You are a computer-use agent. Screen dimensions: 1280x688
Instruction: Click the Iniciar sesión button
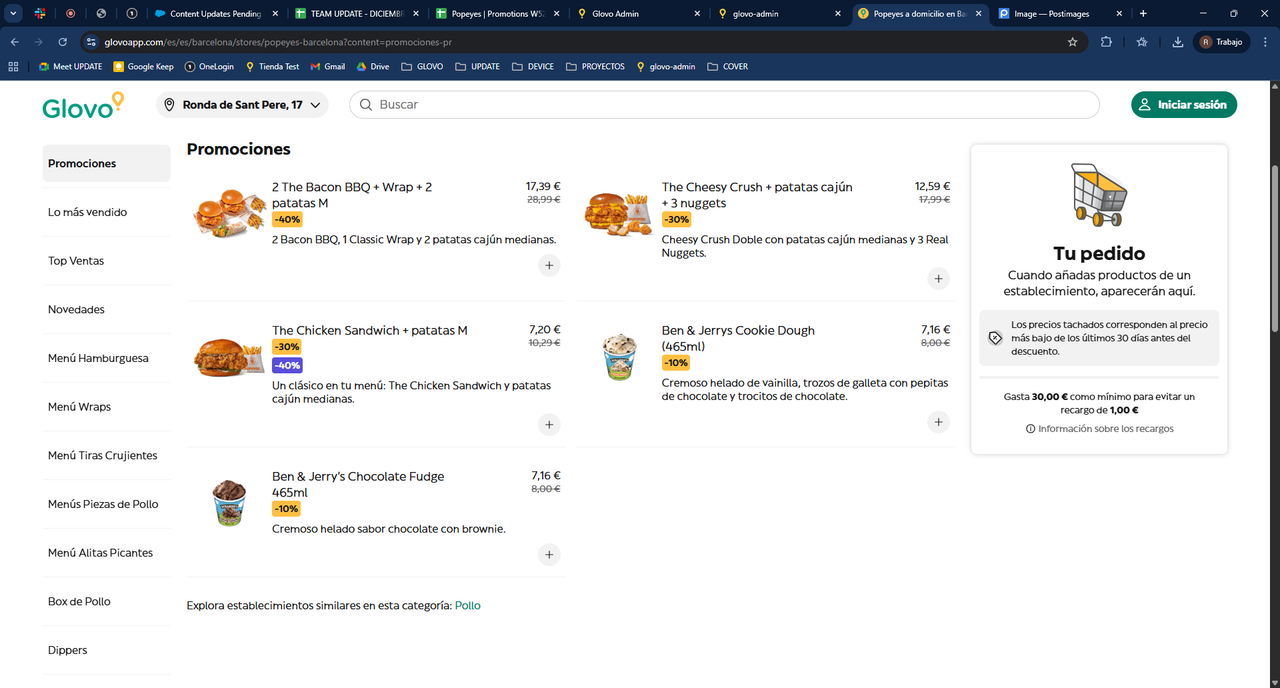tap(1184, 105)
